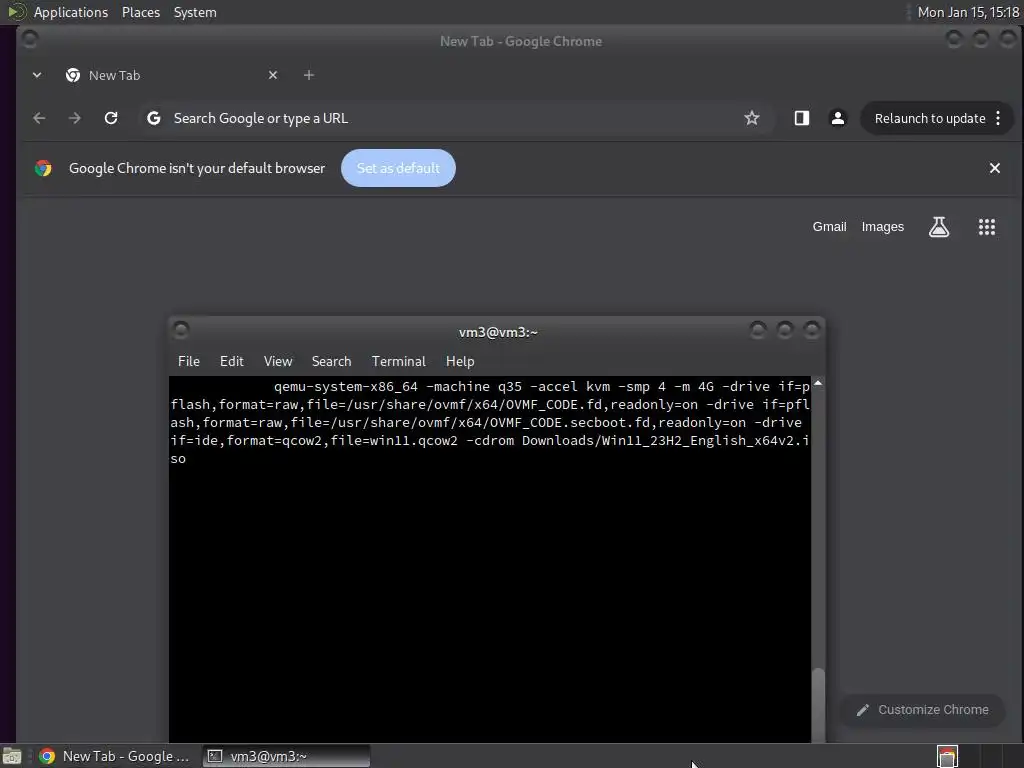Open the terminal Edit menu

[231, 361]
